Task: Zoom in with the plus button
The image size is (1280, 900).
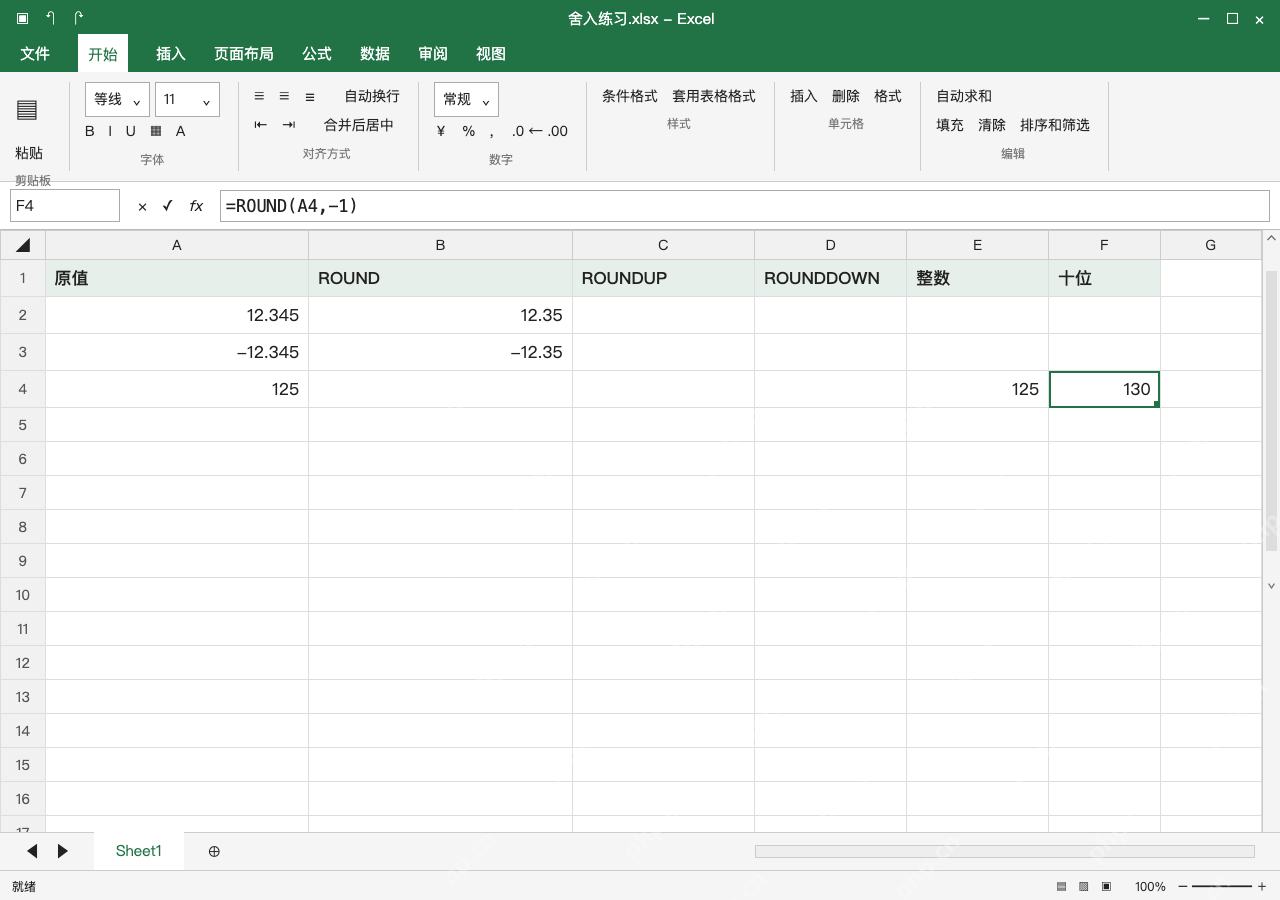Action: [x=1262, y=886]
